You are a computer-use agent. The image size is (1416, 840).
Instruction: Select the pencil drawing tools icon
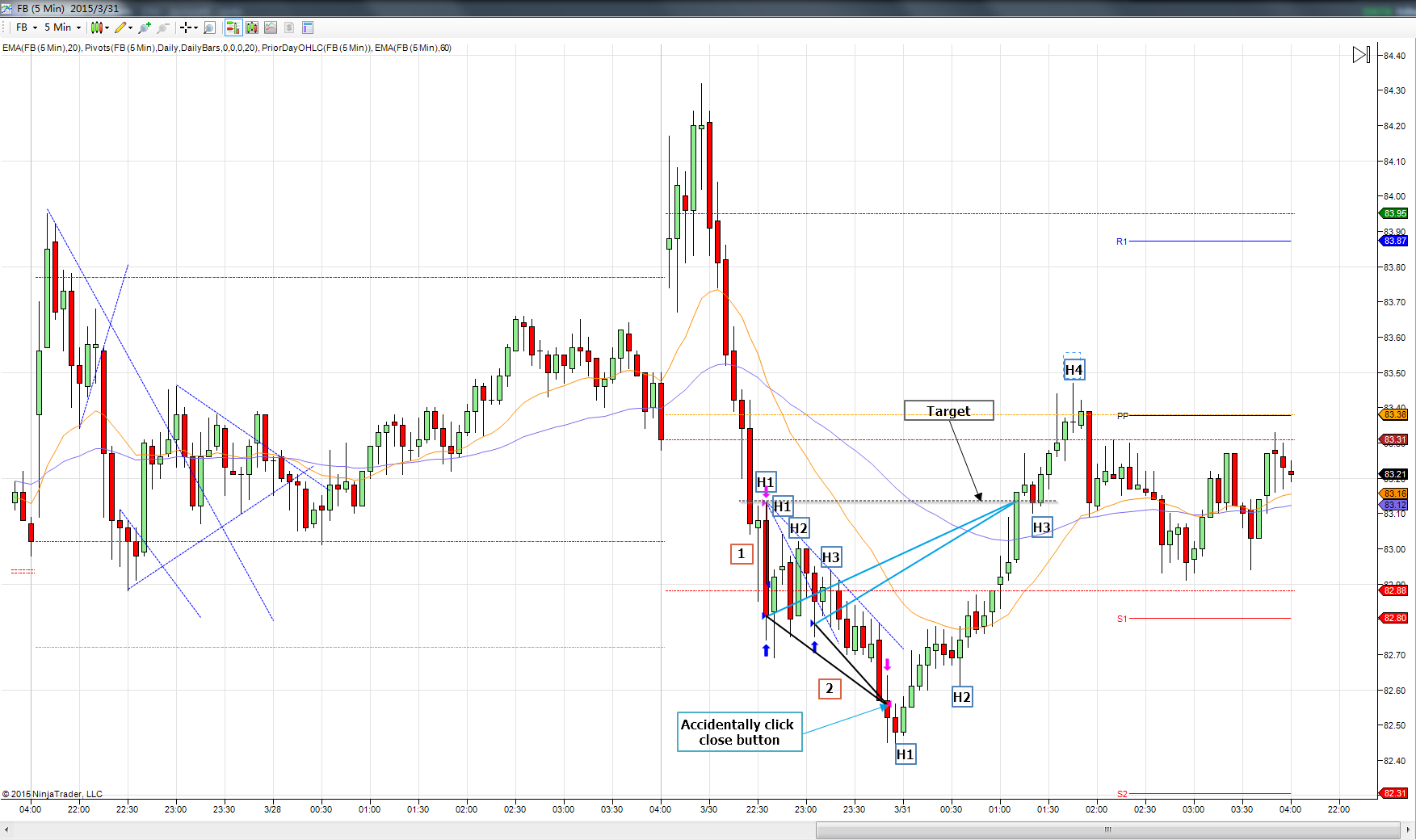120,27
